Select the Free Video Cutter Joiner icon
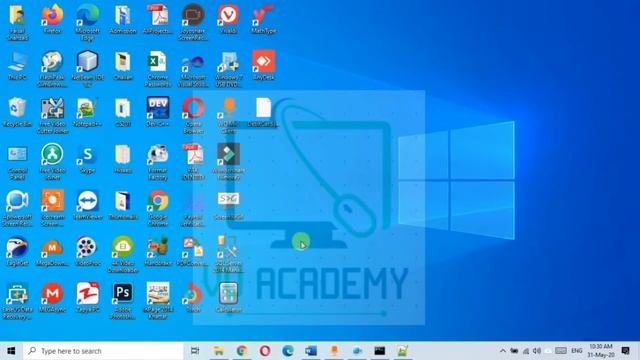640x360 pixels. click(x=52, y=116)
